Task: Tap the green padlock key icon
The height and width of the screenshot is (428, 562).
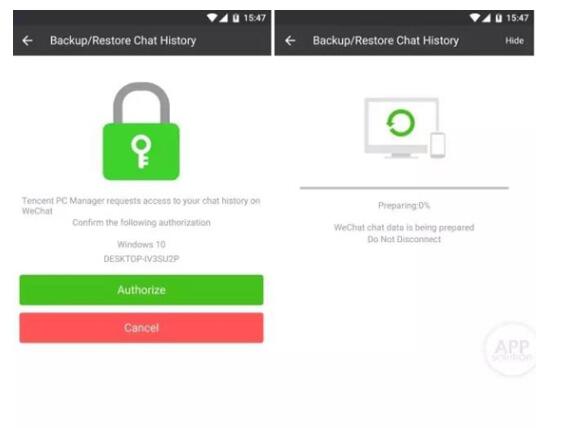Action: 141,131
